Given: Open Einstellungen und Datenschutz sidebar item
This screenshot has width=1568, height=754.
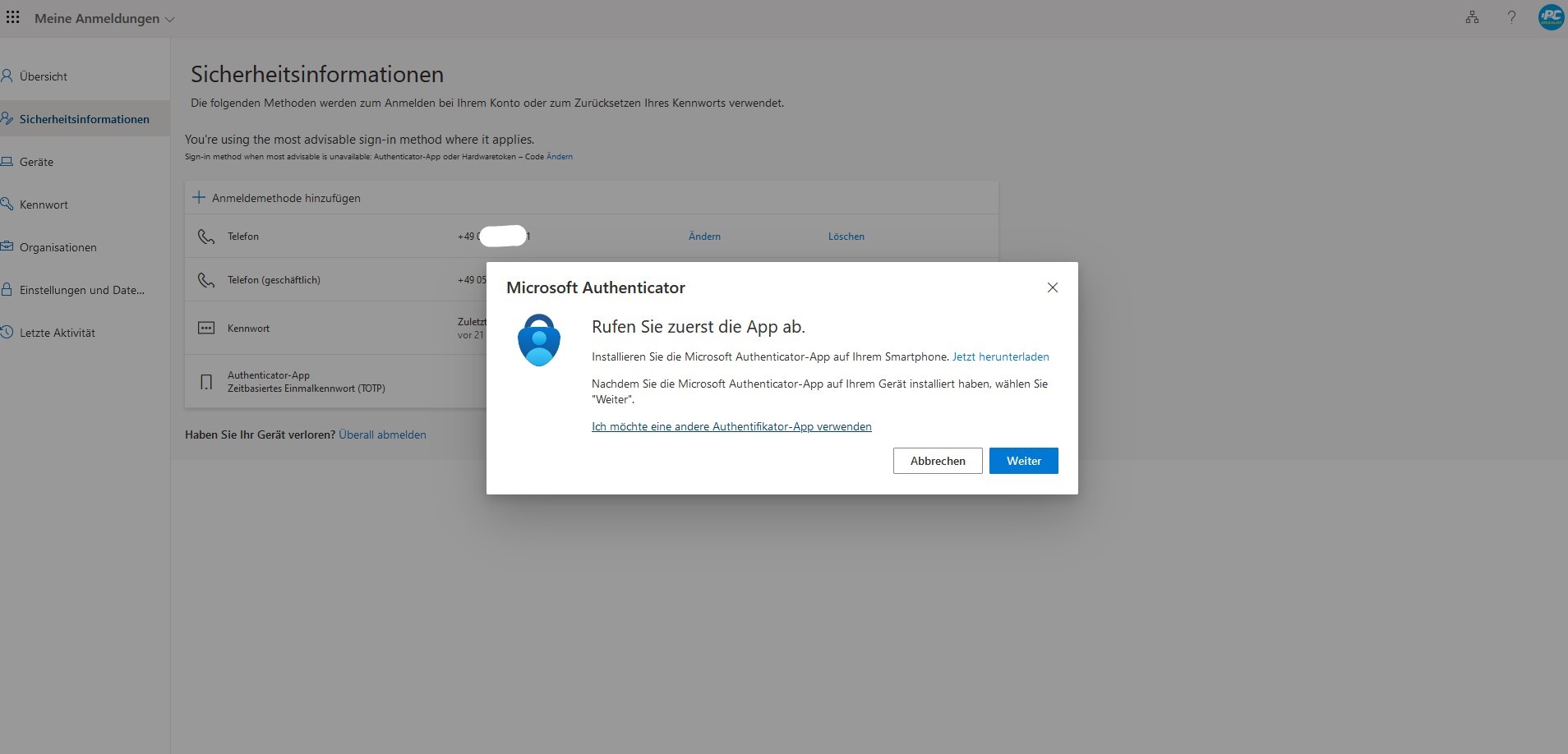Looking at the screenshot, I should coord(81,290).
